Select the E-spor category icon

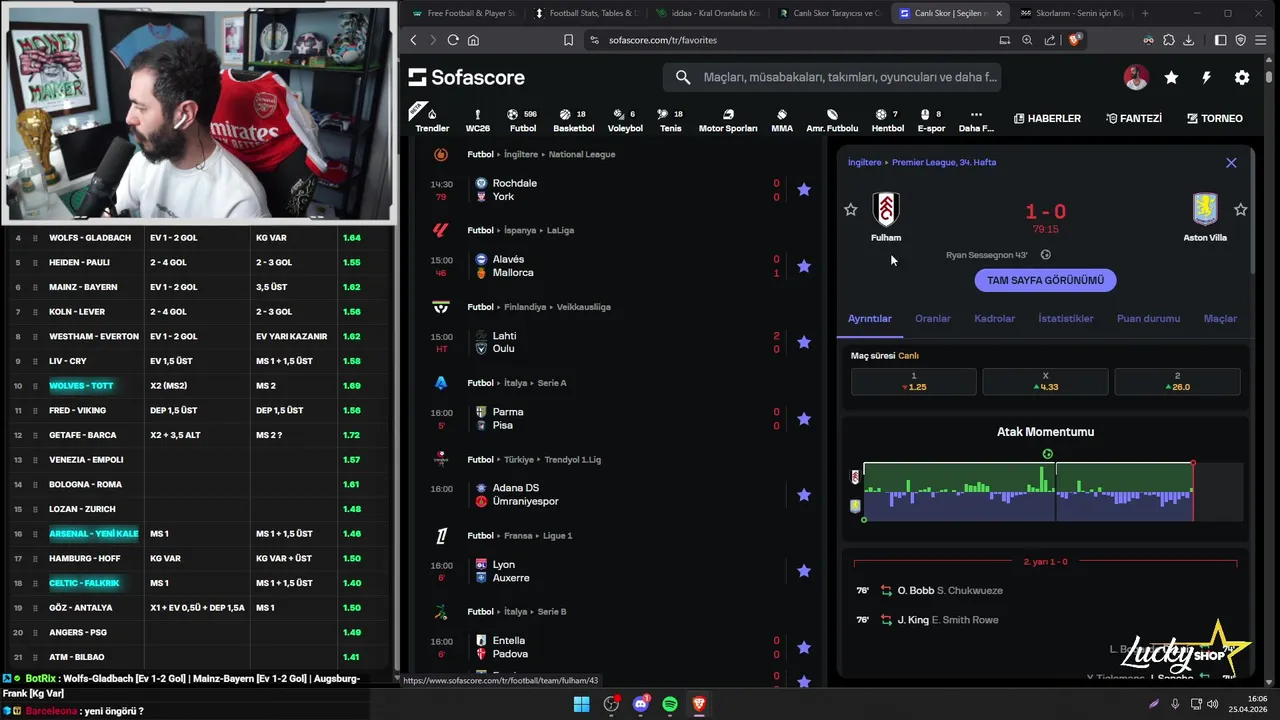(x=931, y=119)
